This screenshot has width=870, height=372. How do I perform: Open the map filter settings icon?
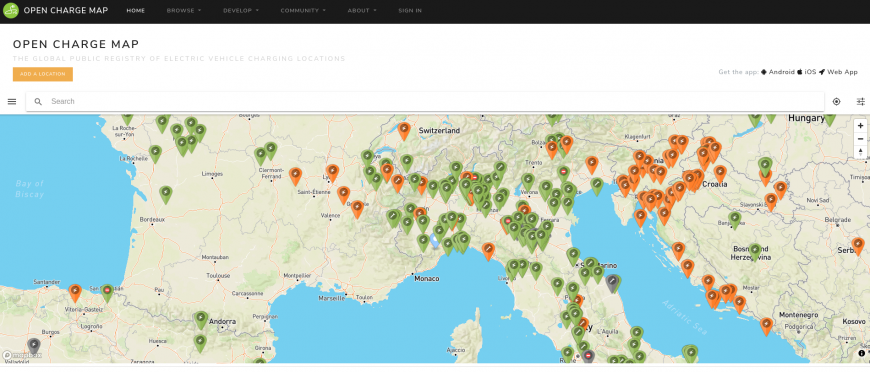tap(861, 102)
